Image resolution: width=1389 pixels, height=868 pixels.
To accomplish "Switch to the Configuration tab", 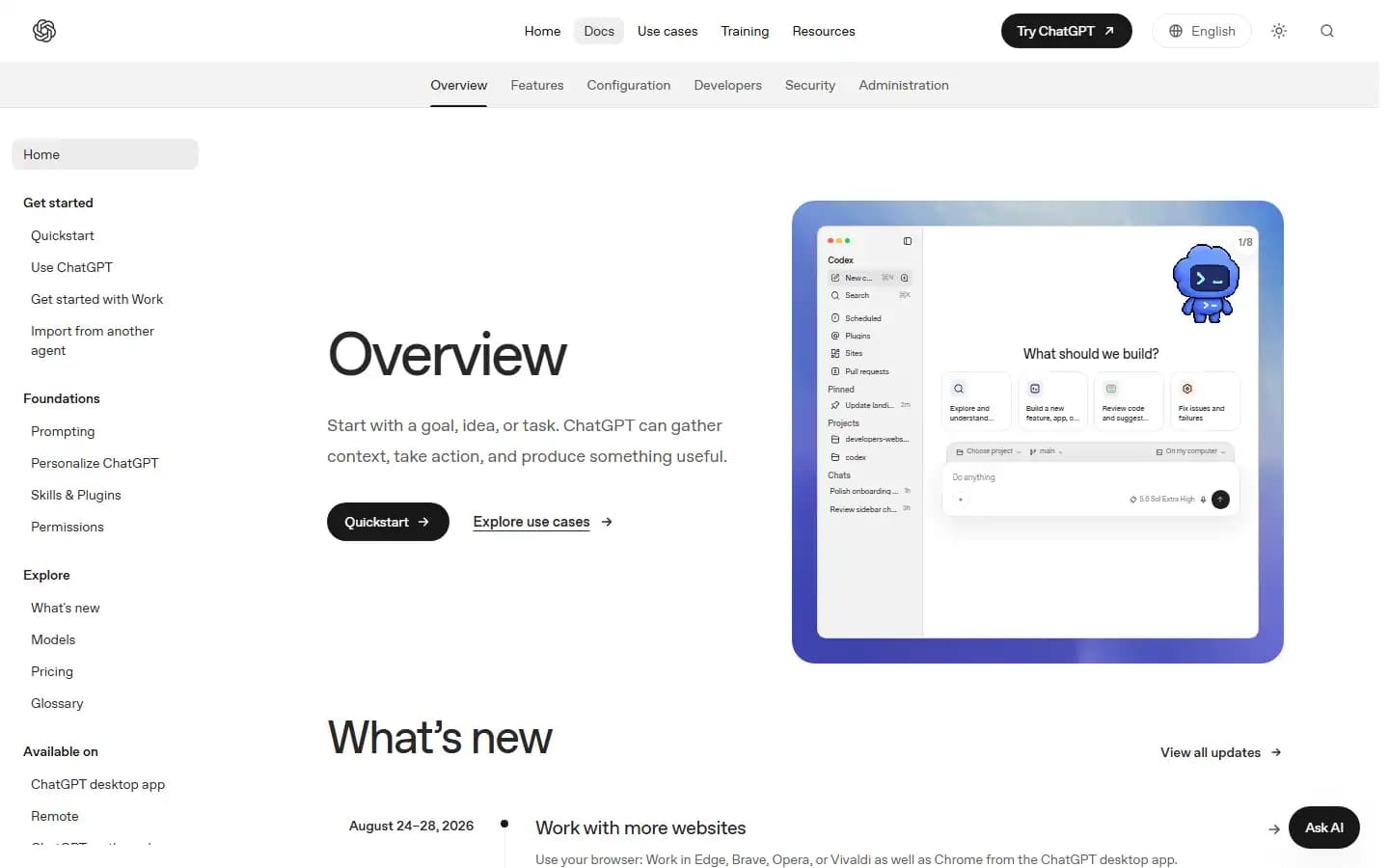I will [x=629, y=85].
